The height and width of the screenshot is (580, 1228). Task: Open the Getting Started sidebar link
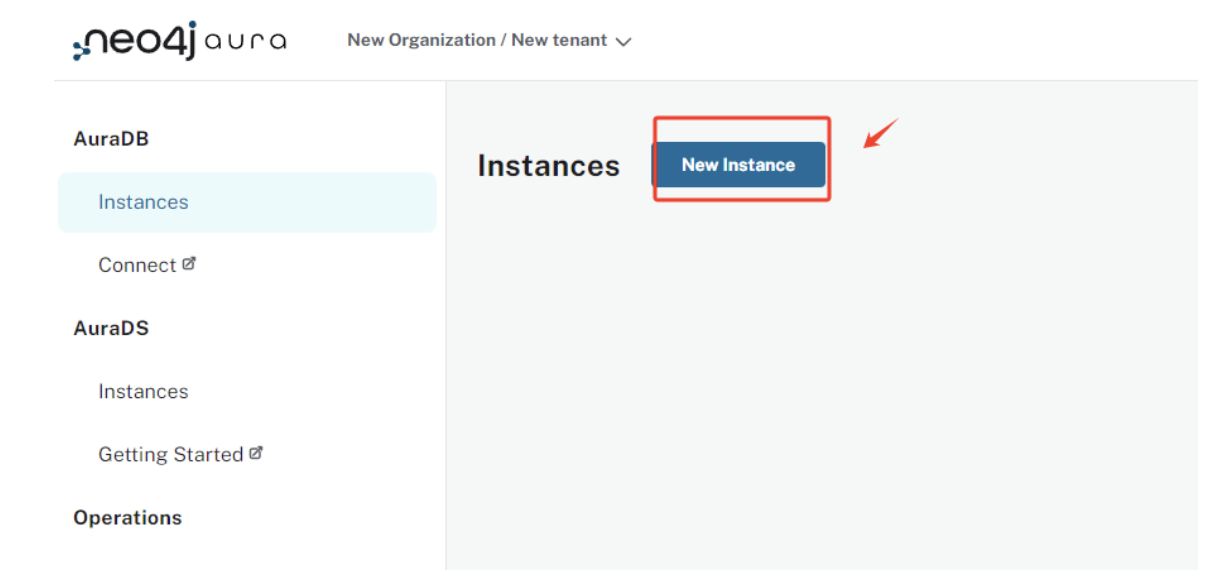coord(170,454)
